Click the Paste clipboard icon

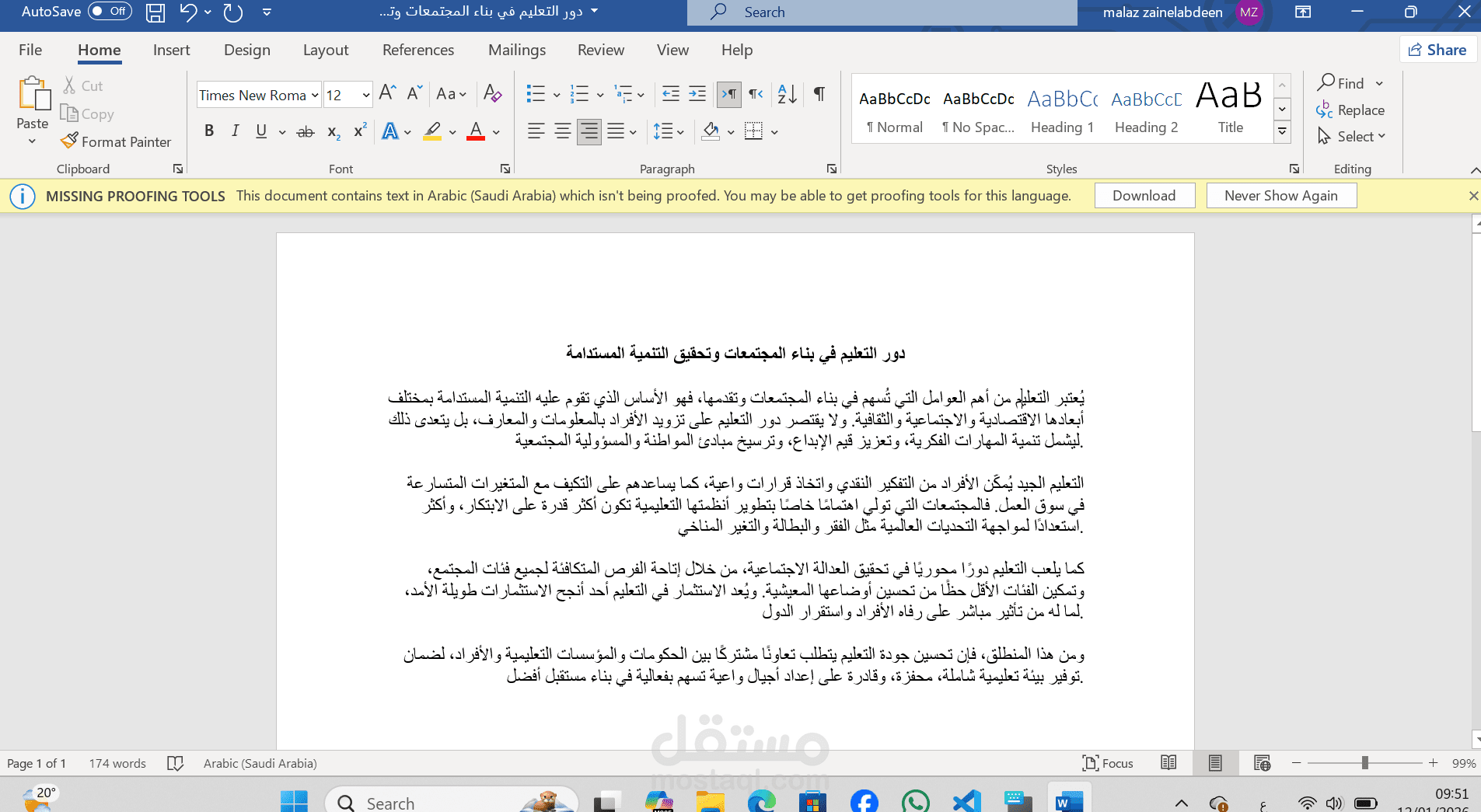coord(33,94)
